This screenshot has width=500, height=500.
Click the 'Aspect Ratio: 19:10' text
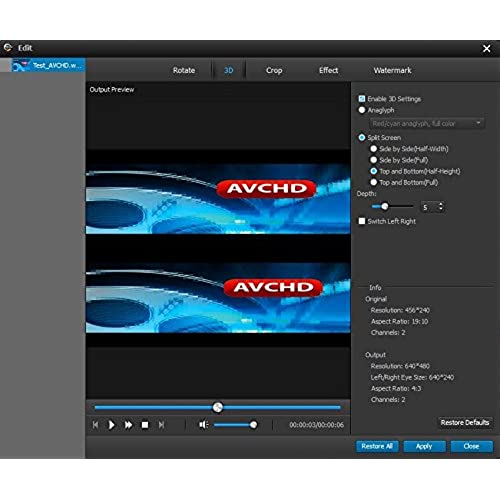click(x=399, y=321)
